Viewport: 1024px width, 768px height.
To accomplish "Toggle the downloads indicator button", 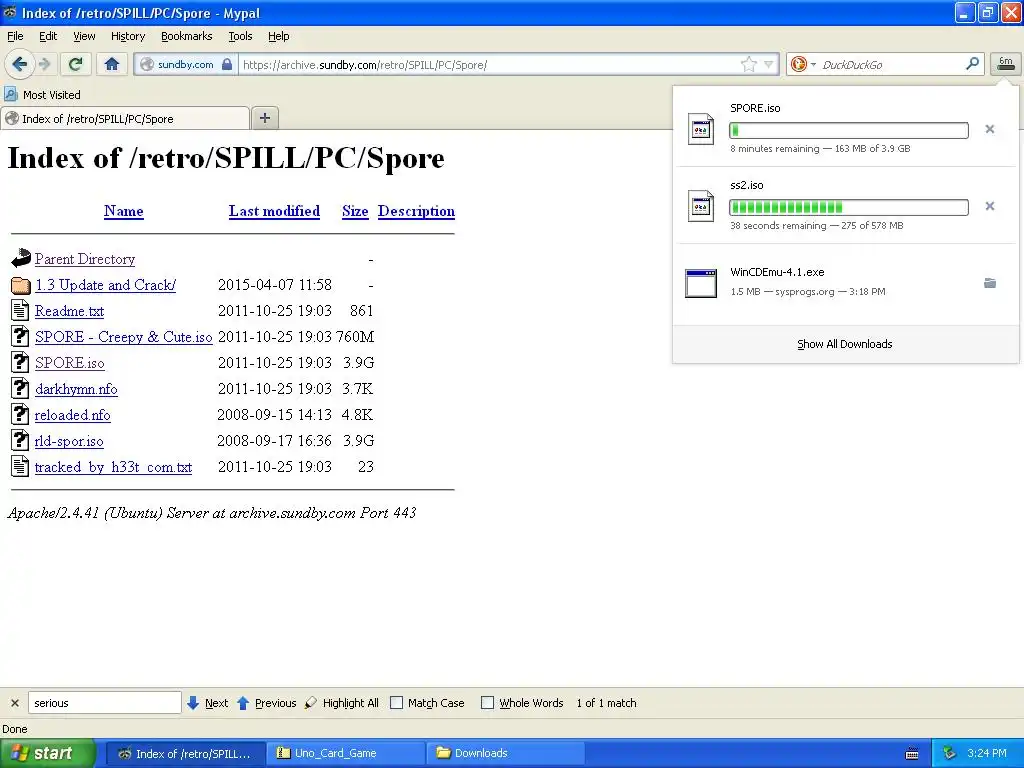I will coord(1005,64).
